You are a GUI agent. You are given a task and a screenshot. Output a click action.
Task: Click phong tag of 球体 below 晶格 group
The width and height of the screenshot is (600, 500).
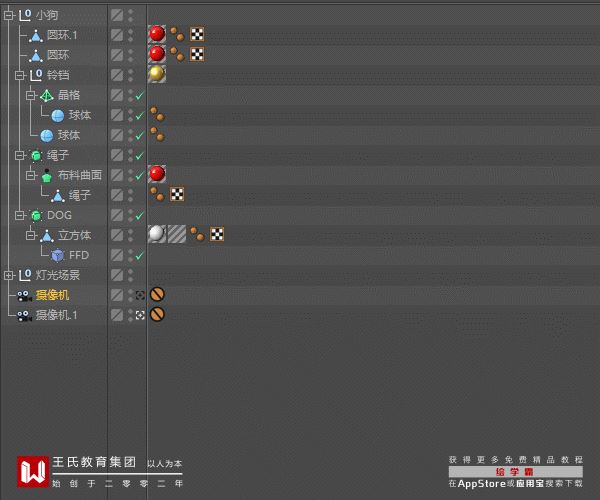[157, 134]
